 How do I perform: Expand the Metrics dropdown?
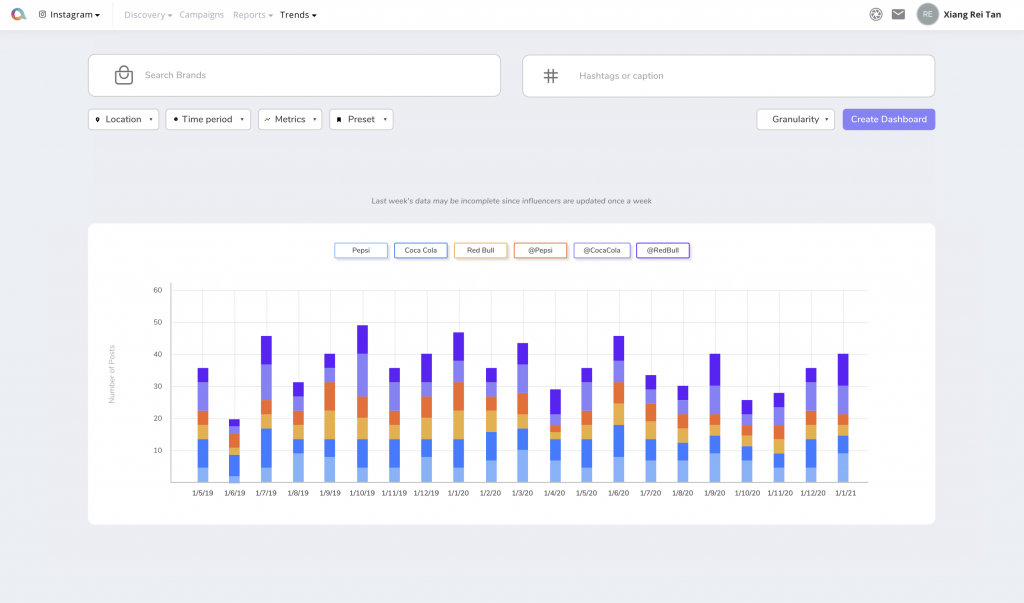coord(290,120)
